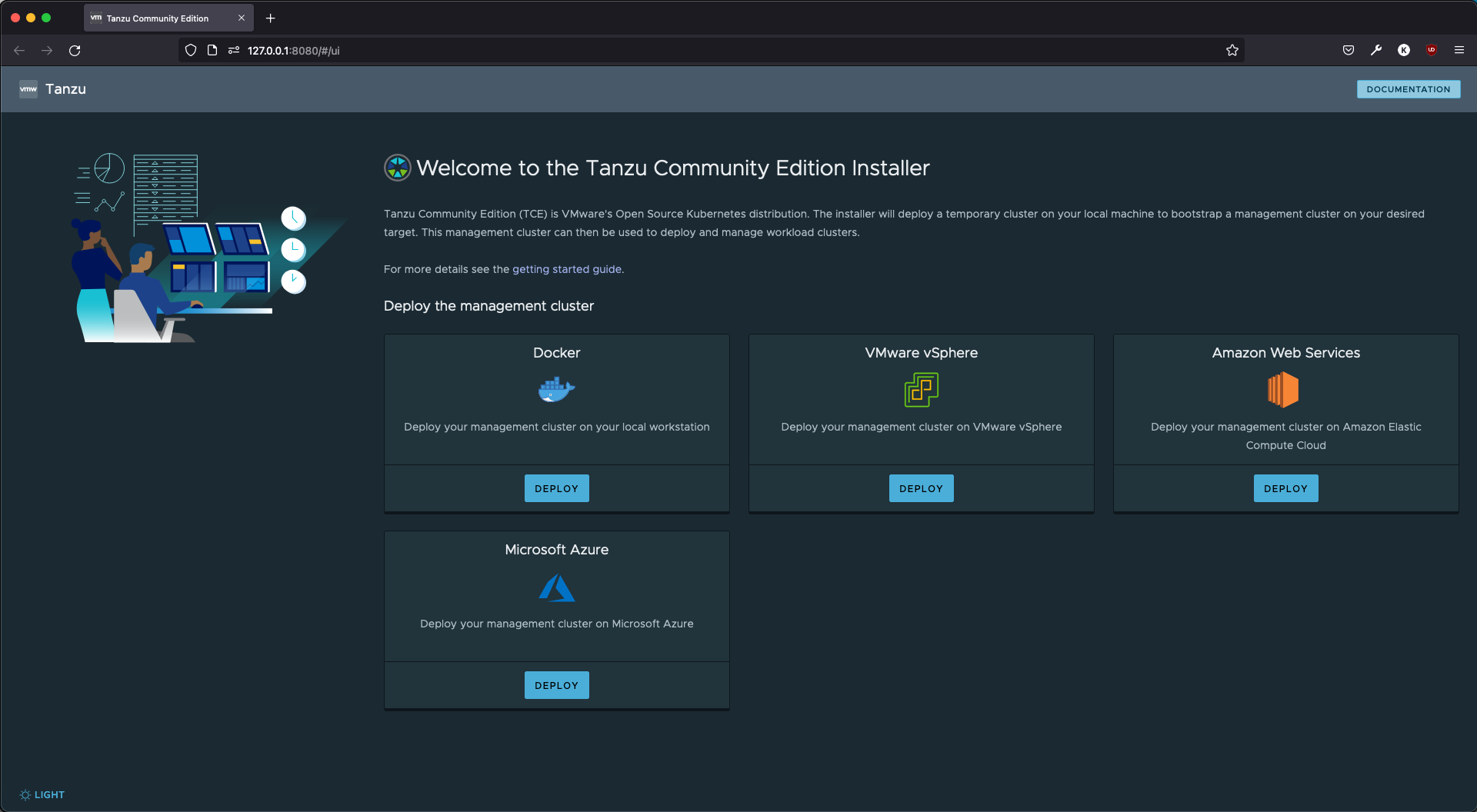Open the wrench developer tools icon
The image size is (1477, 812).
(1376, 51)
